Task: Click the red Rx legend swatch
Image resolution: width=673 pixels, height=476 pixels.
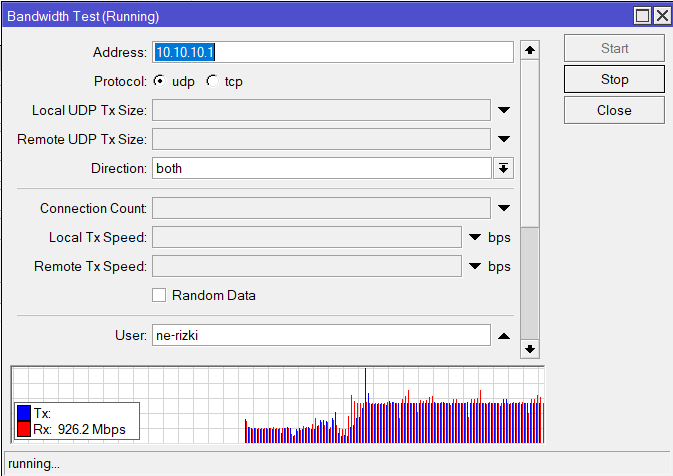Action: 24,429
